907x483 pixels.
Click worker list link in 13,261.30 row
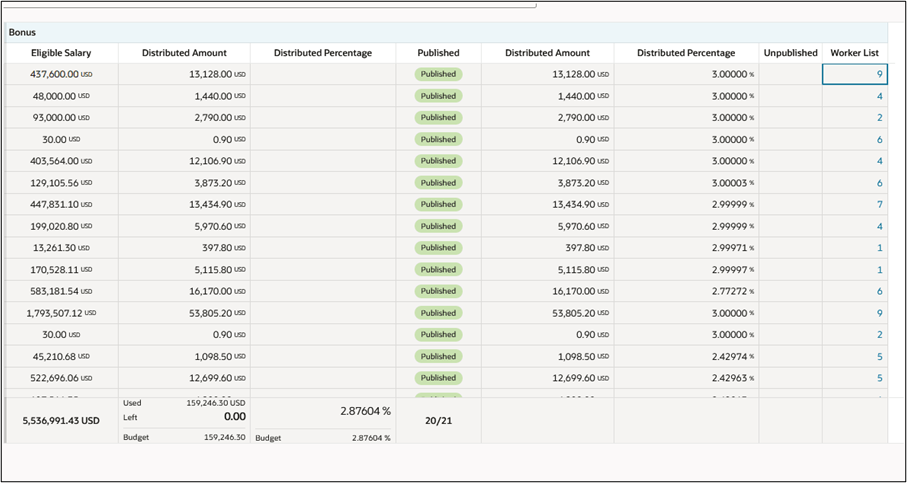pos(879,248)
